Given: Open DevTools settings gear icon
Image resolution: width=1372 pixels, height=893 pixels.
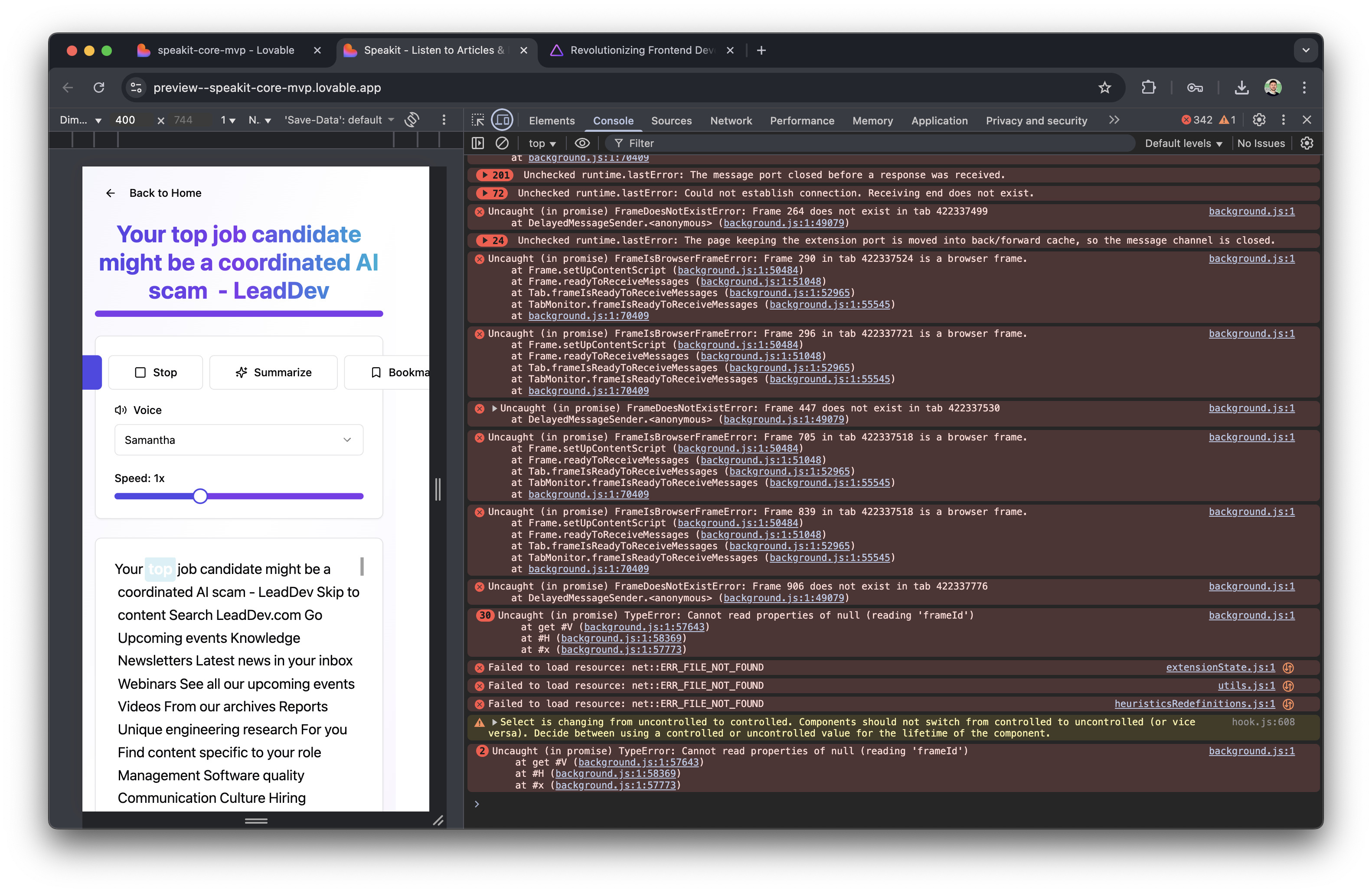Looking at the screenshot, I should tap(1259, 120).
